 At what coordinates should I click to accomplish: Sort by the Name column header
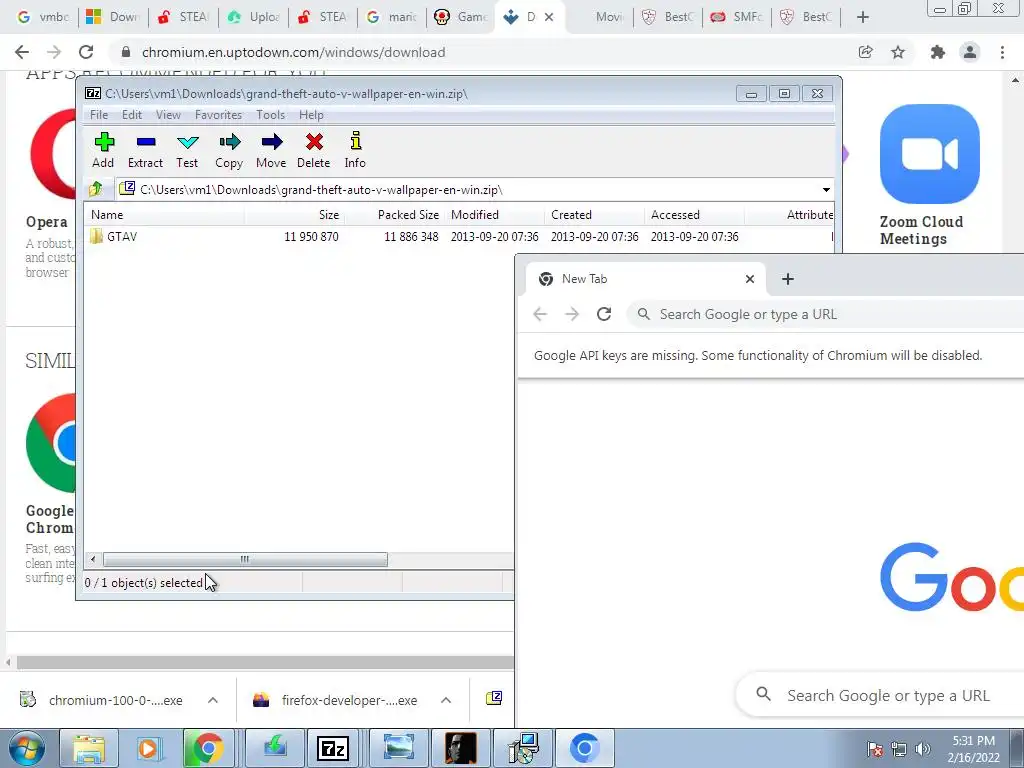click(x=164, y=215)
